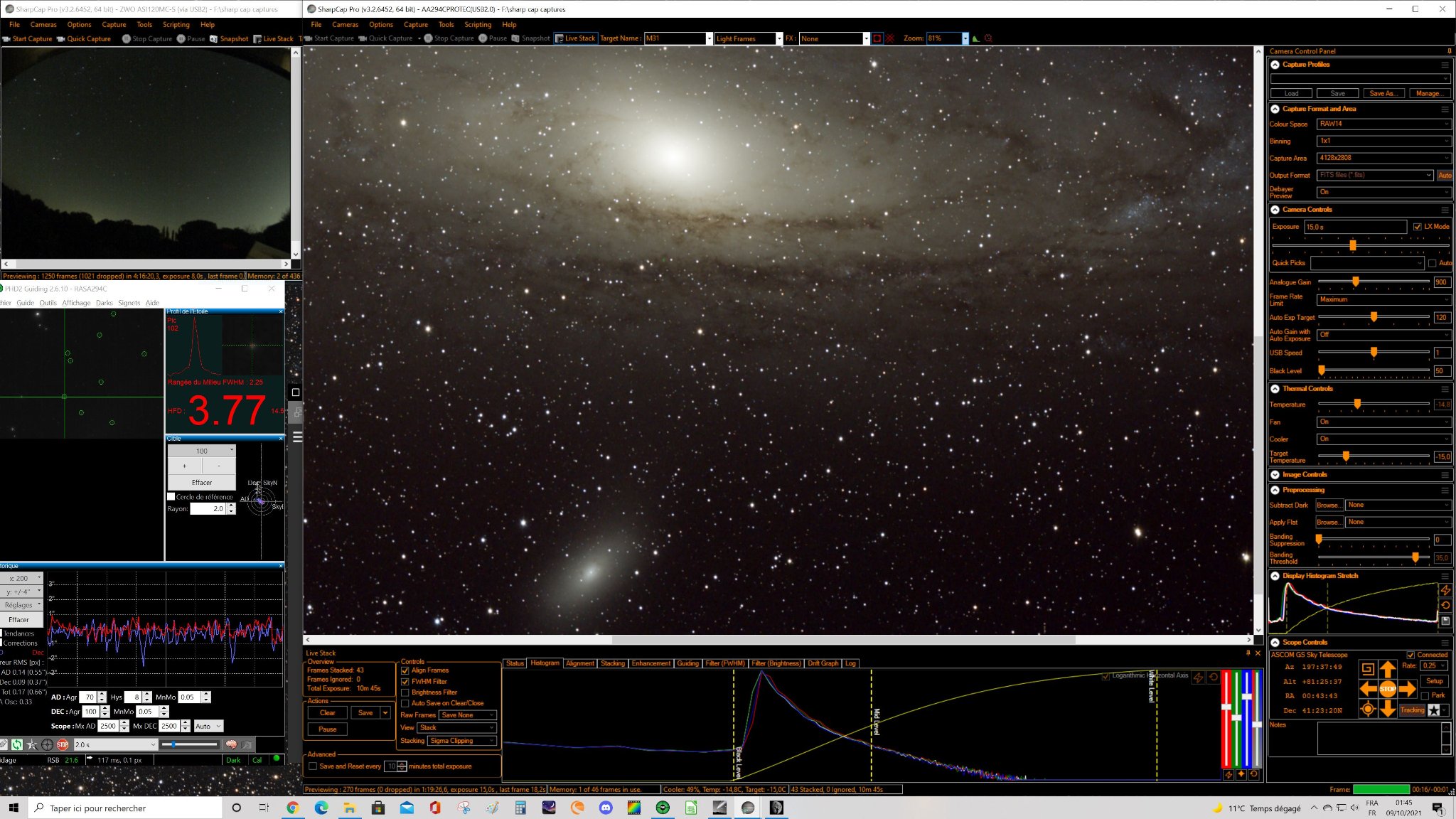1456x819 pixels.
Task: Click the star icon under the live stack colour sliders
Action: pyautogui.click(x=1241, y=775)
